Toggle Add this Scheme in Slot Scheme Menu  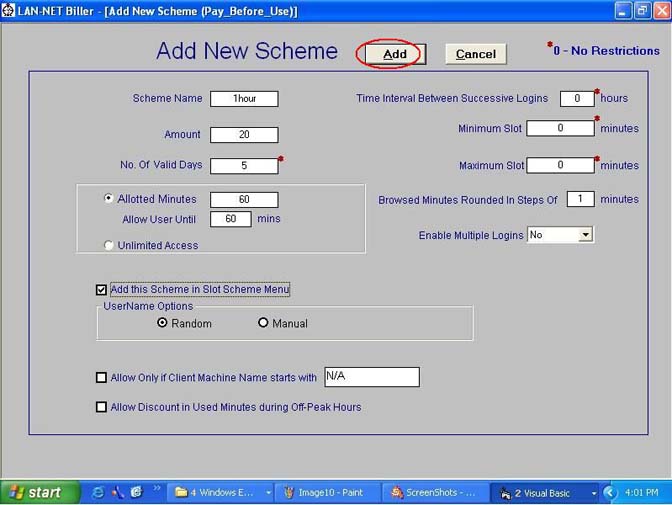[101, 290]
